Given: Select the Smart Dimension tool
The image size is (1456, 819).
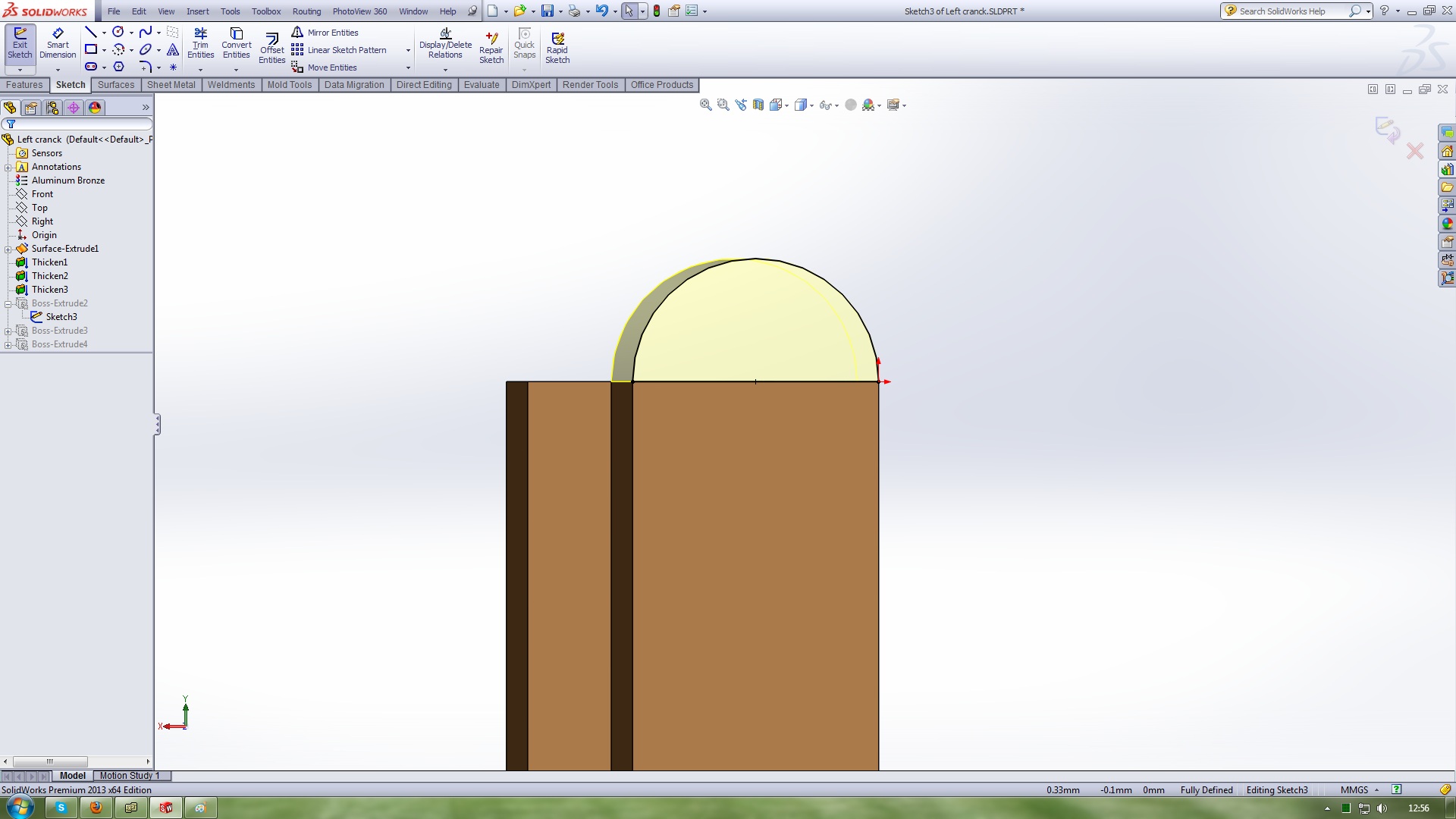Looking at the screenshot, I should click(58, 43).
